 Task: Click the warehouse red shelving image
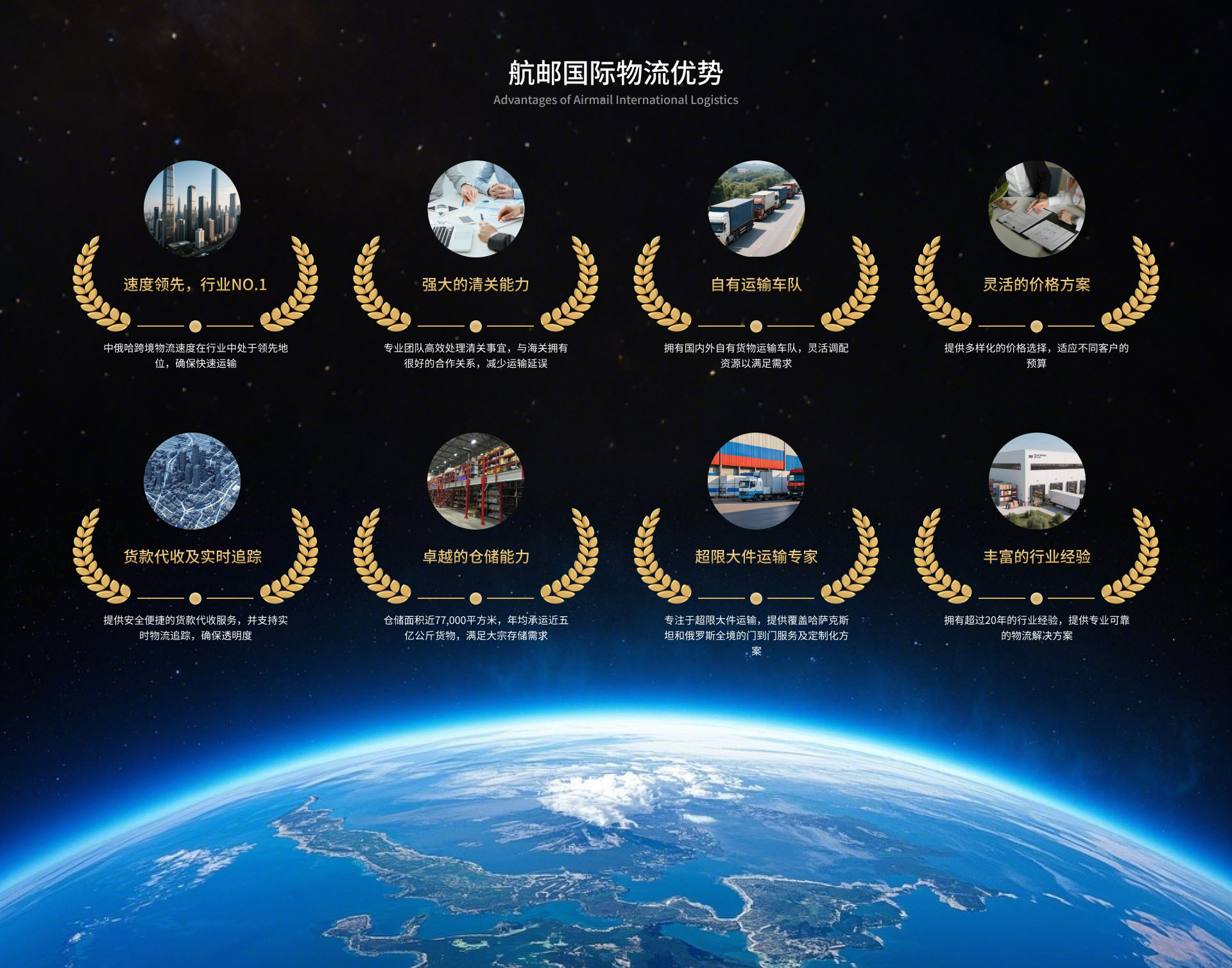tap(475, 481)
